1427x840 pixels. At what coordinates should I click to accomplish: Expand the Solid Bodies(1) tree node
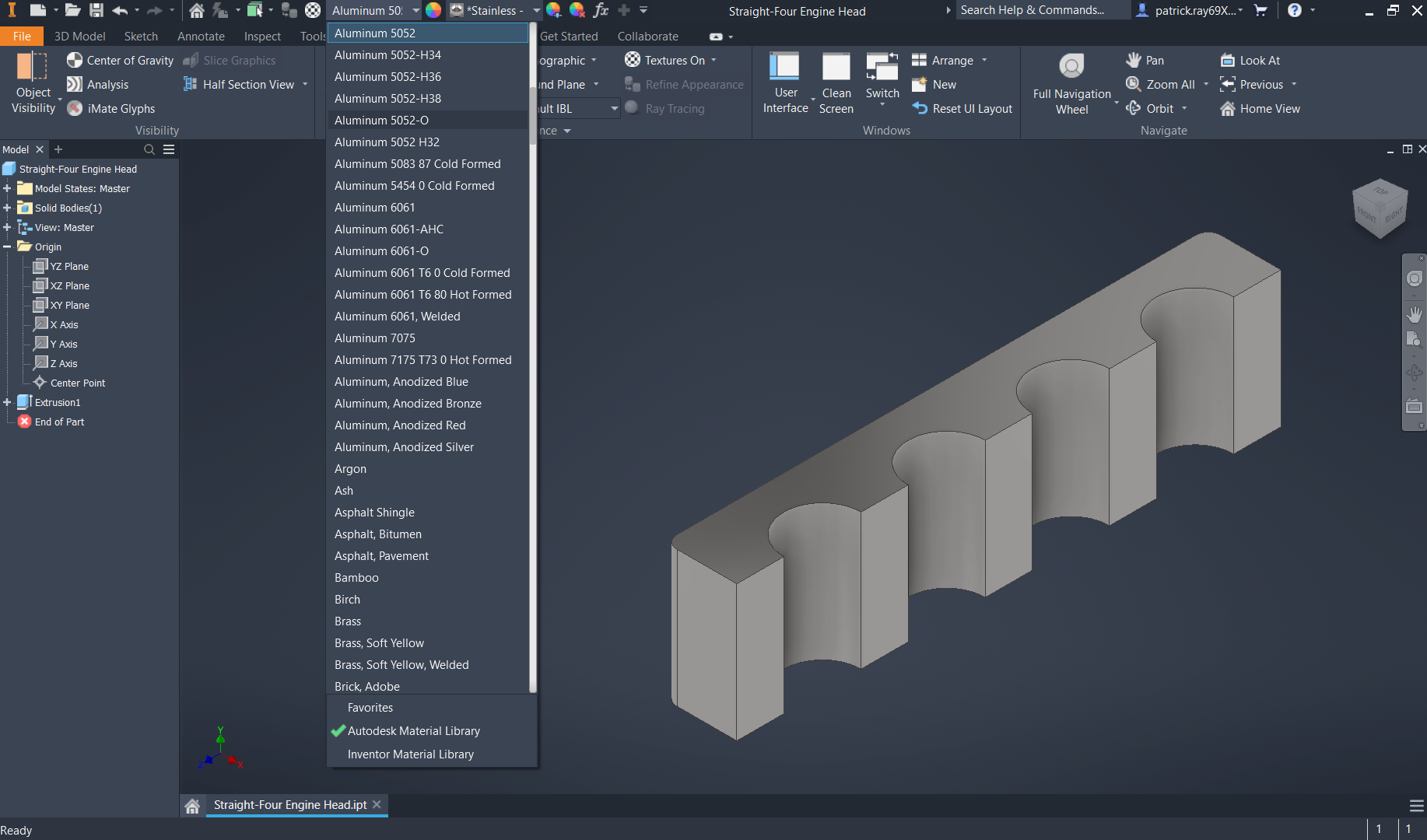pyautogui.click(x=7, y=208)
